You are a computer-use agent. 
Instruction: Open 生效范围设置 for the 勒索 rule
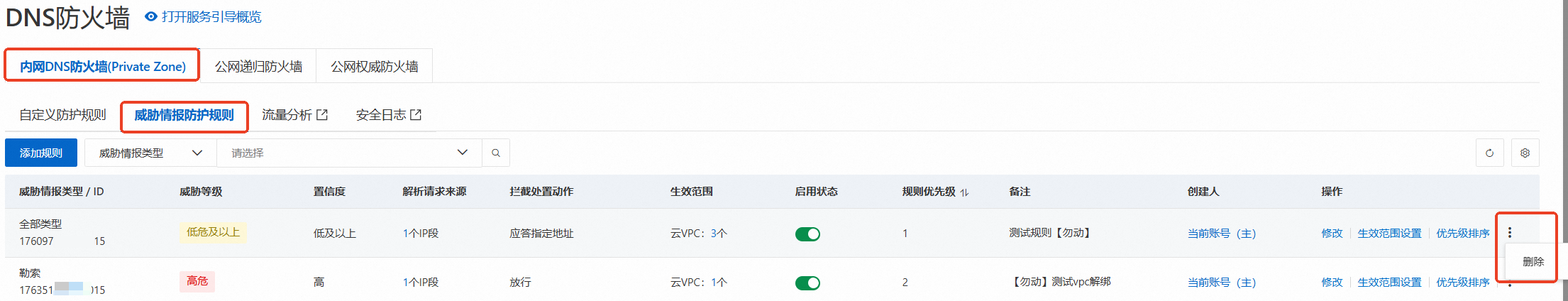pyautogui.click(x=1388, y=282)
